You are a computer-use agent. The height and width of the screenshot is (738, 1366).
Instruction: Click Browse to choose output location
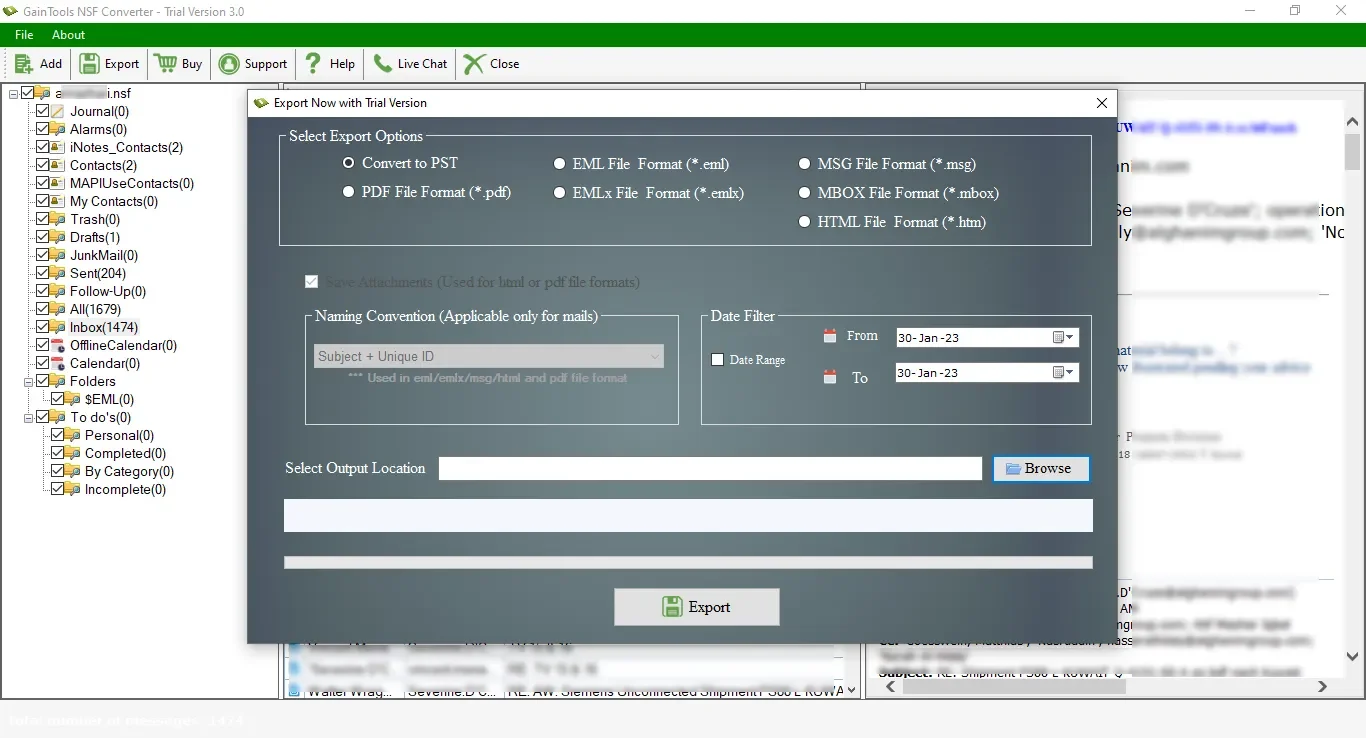tap(1041, 469)
